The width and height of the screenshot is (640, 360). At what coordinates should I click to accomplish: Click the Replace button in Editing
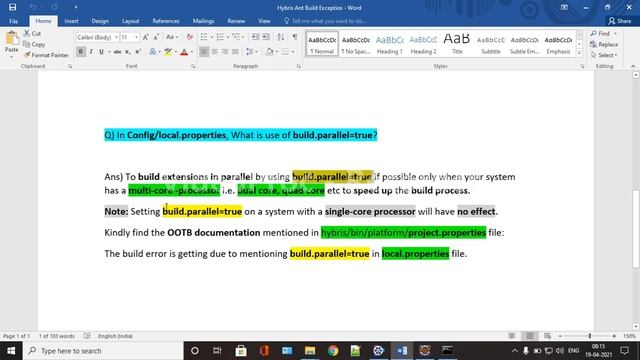604,44
